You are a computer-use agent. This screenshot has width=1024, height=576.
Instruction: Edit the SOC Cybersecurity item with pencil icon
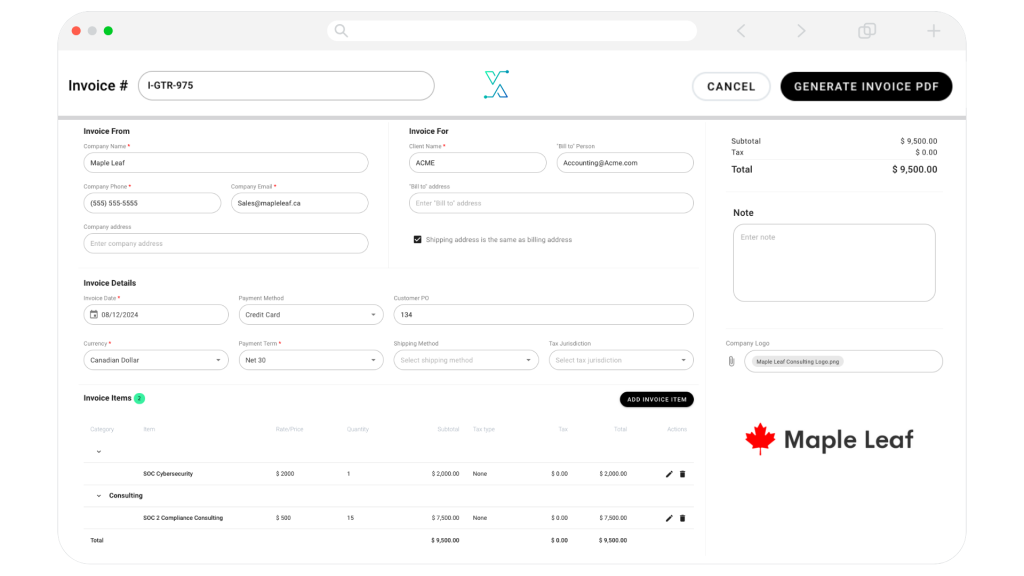coord(668,474)
